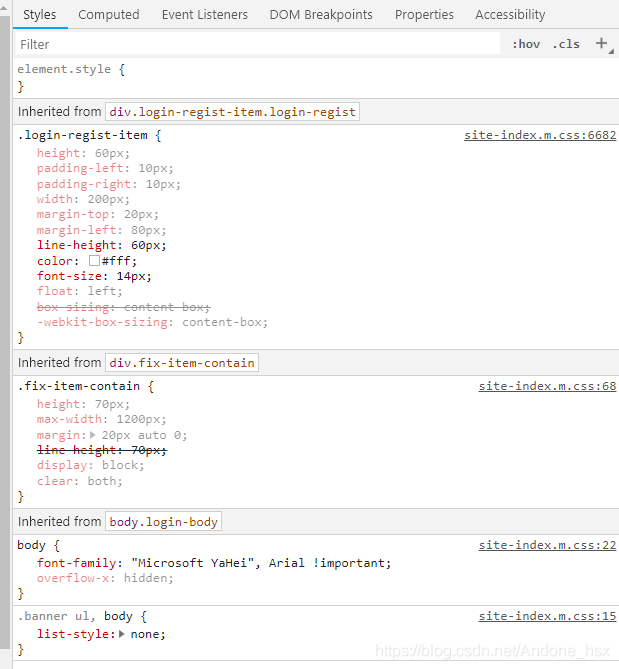The width and height of the screenshot is (619, 669).
Task: Open site-index.m.css:22 source link
Action: 547,545
